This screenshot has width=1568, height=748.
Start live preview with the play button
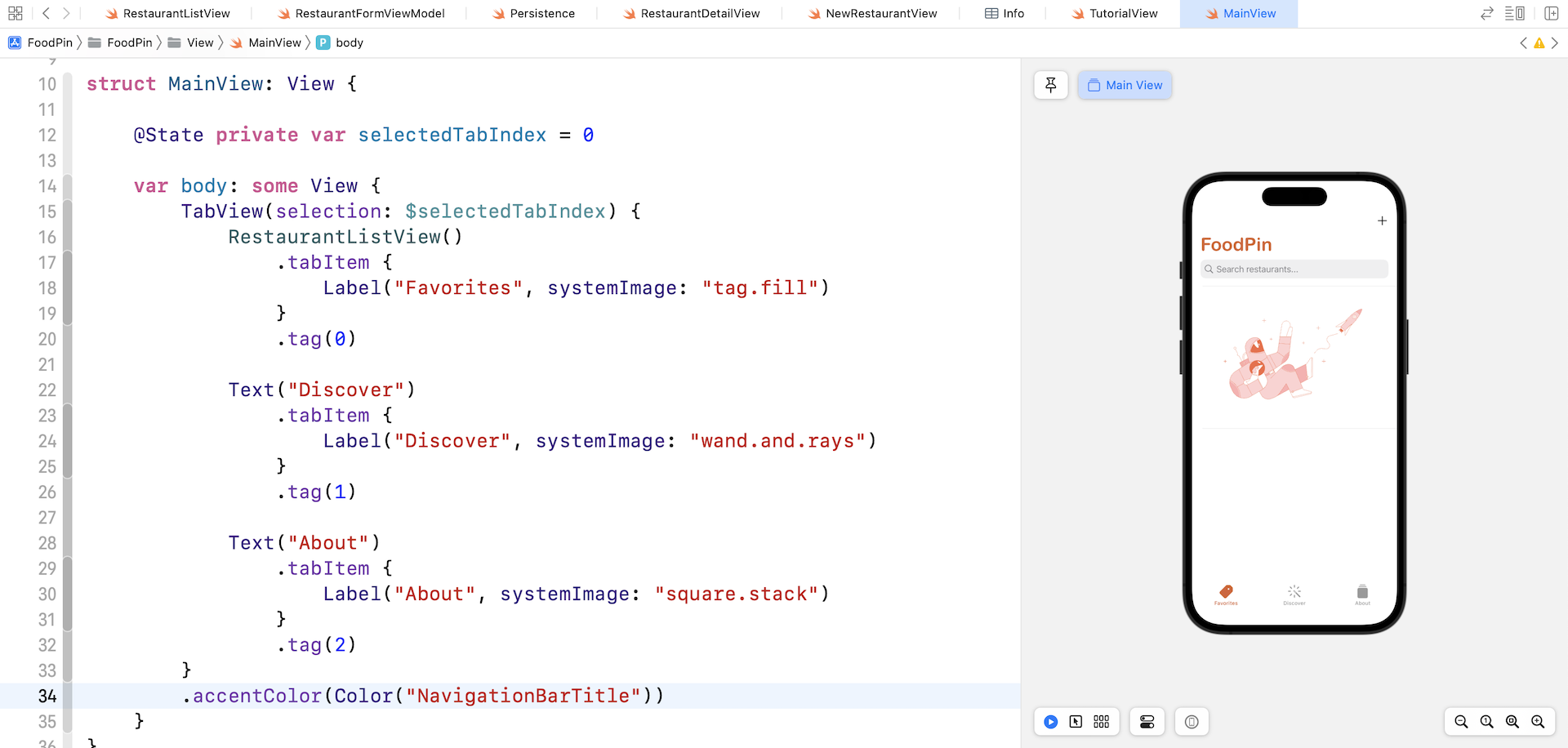1050,722
